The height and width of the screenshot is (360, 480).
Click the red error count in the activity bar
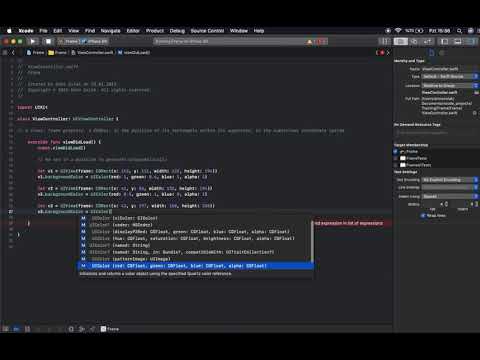[x=322, y=42]
